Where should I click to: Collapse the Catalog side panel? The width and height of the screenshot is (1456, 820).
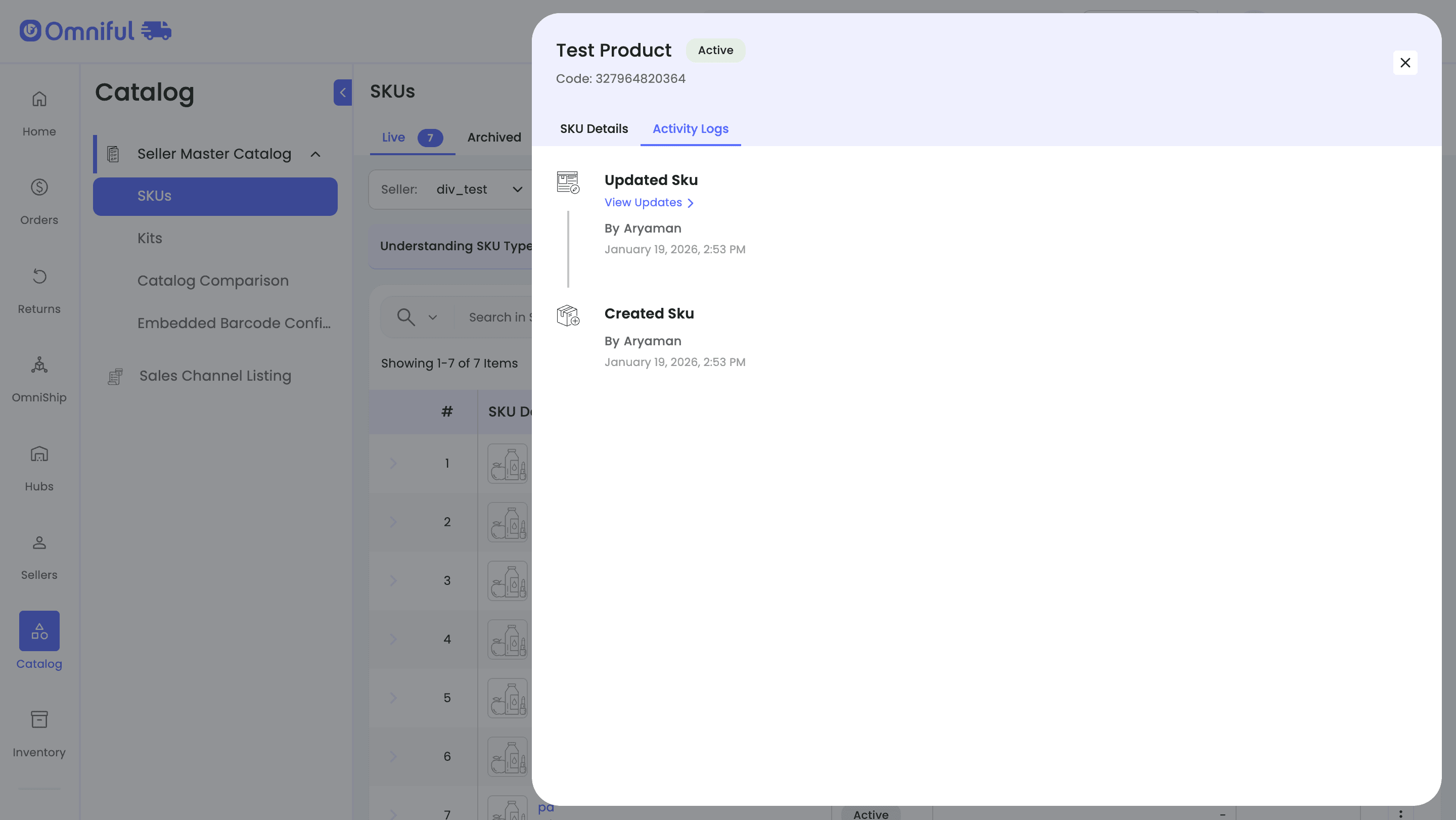coord(343,93)
